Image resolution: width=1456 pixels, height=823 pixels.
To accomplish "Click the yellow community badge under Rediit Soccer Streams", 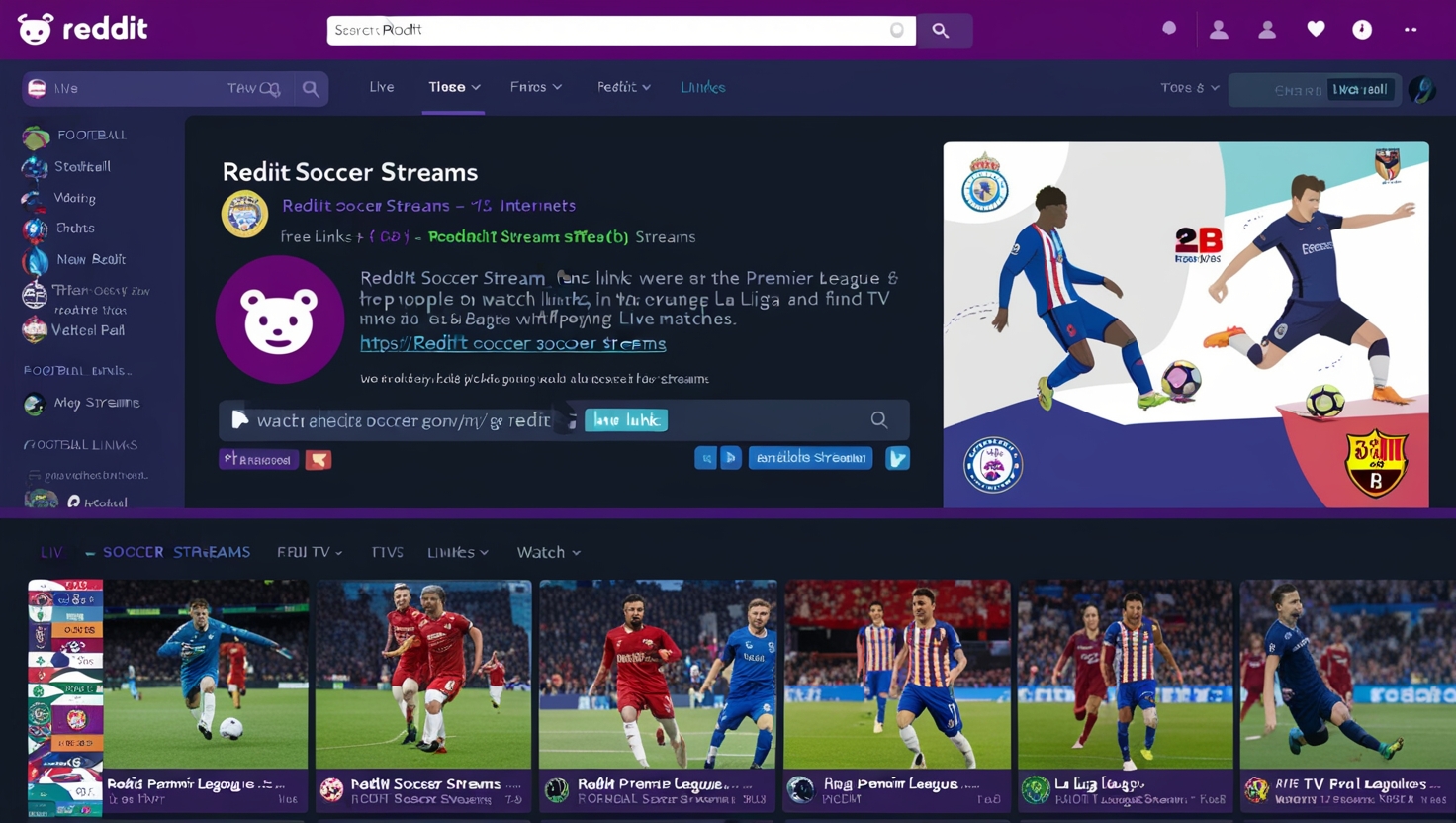I will [244, 214].
